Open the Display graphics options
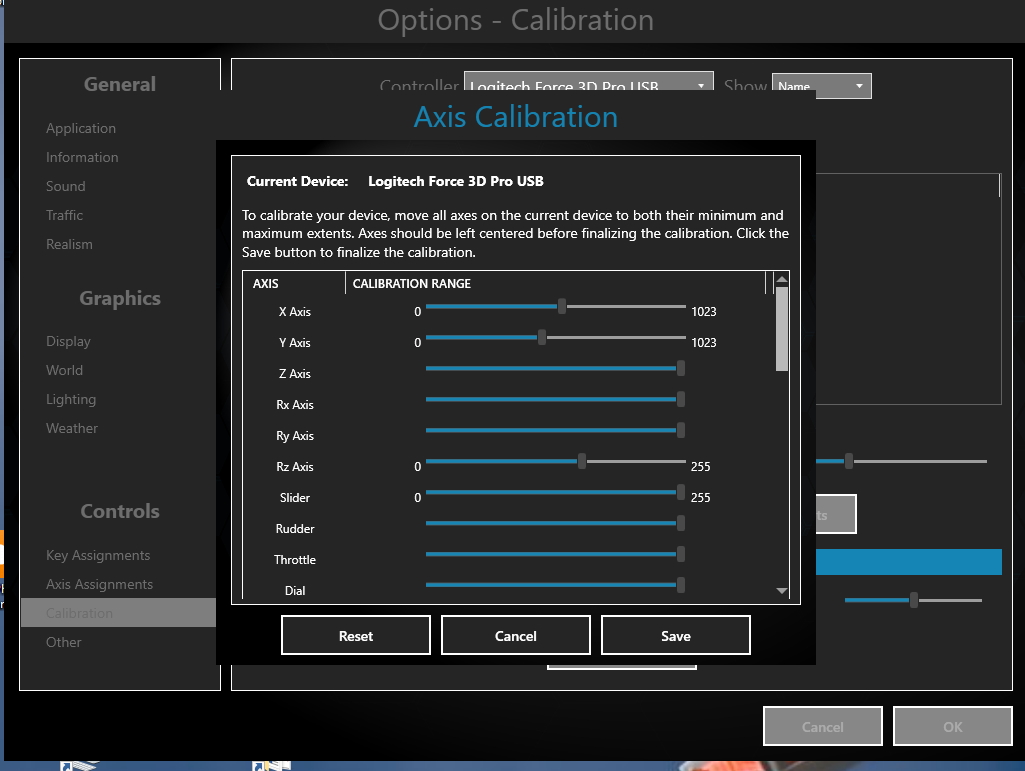This screenshot has width=1025, height=771. click(x=68, y=341)
